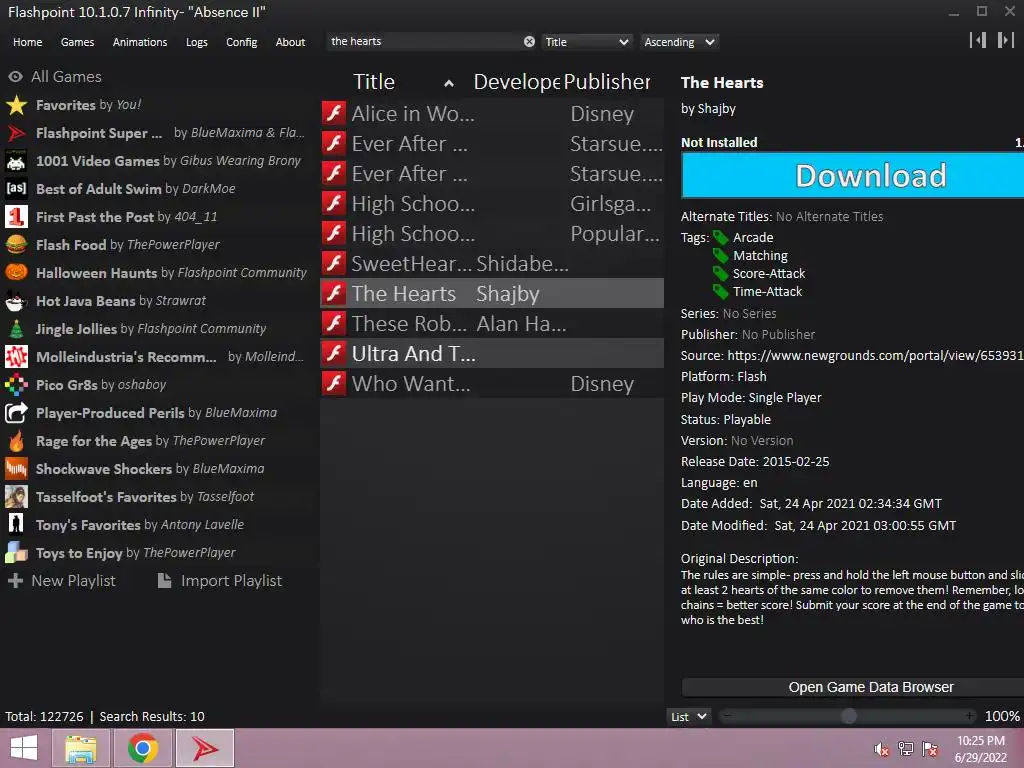Click the Jingle Jollies tree icon
The width and height of the screenshot is (1024, 768).
[16, 329]
